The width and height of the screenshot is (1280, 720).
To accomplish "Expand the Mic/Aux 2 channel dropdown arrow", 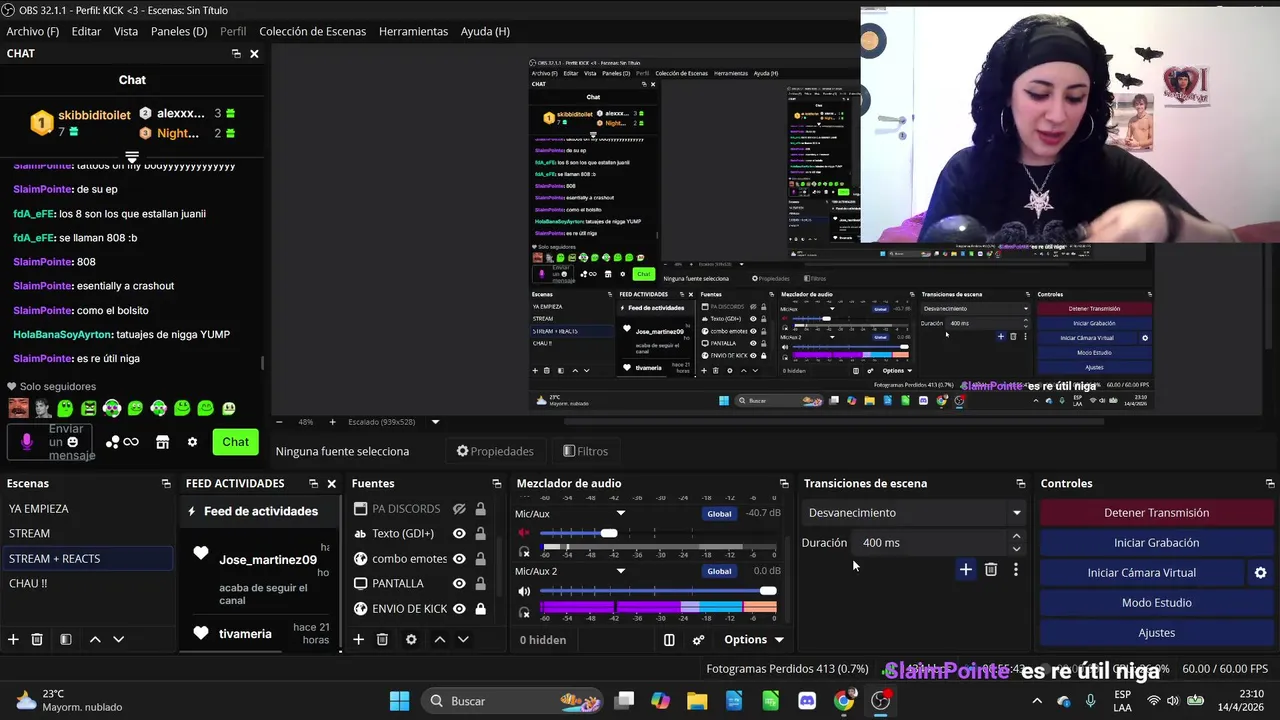I will (x=620, y=571).
